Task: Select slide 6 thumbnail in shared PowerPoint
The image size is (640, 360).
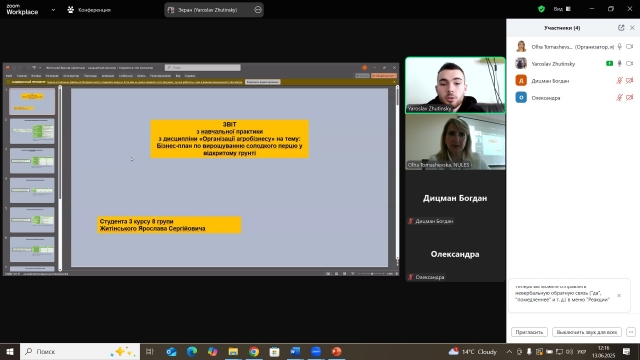Action: [32, 249]
